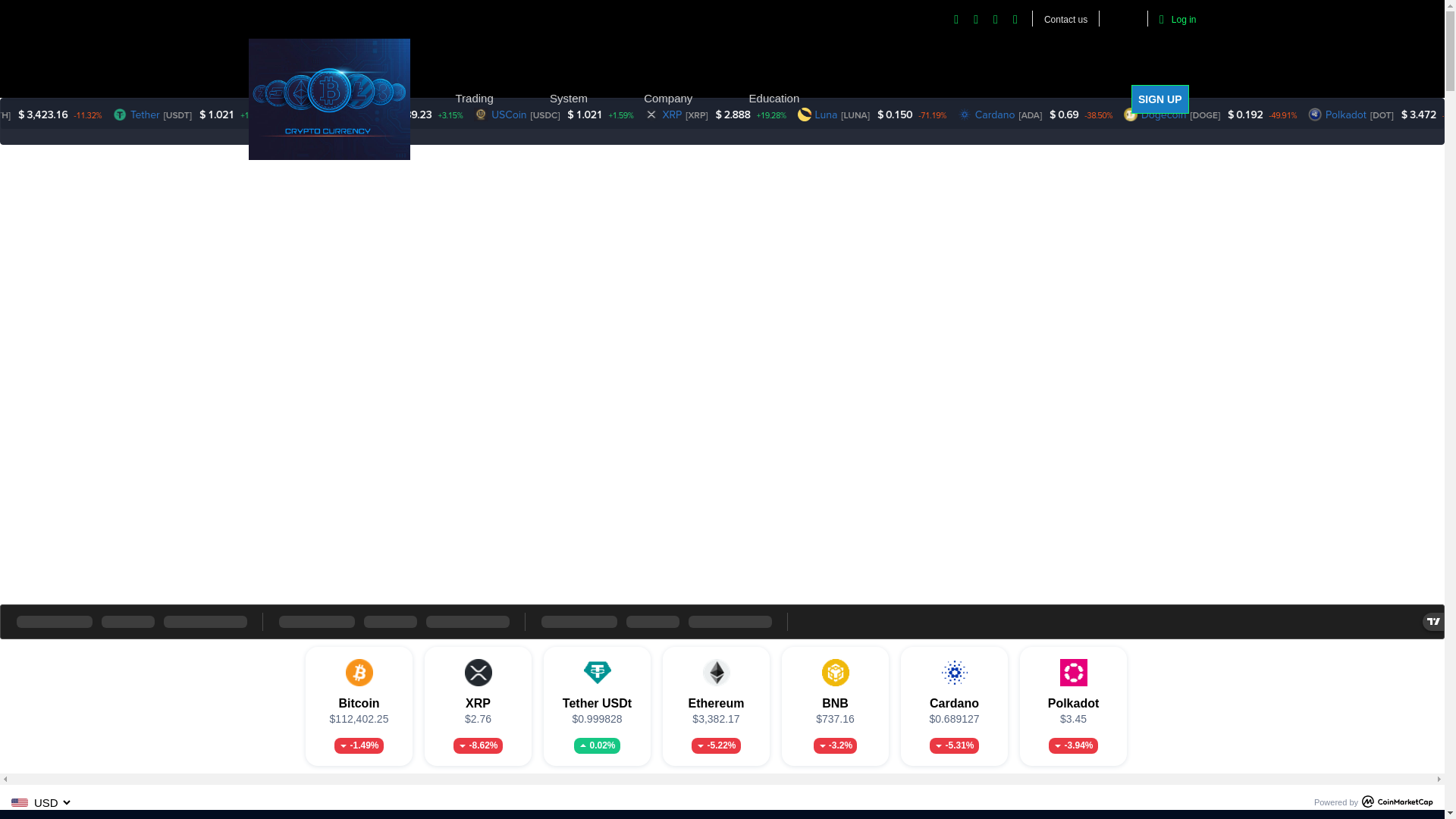Click first social media icon in header
The image size is (1456, 819).
coord(956,20)
